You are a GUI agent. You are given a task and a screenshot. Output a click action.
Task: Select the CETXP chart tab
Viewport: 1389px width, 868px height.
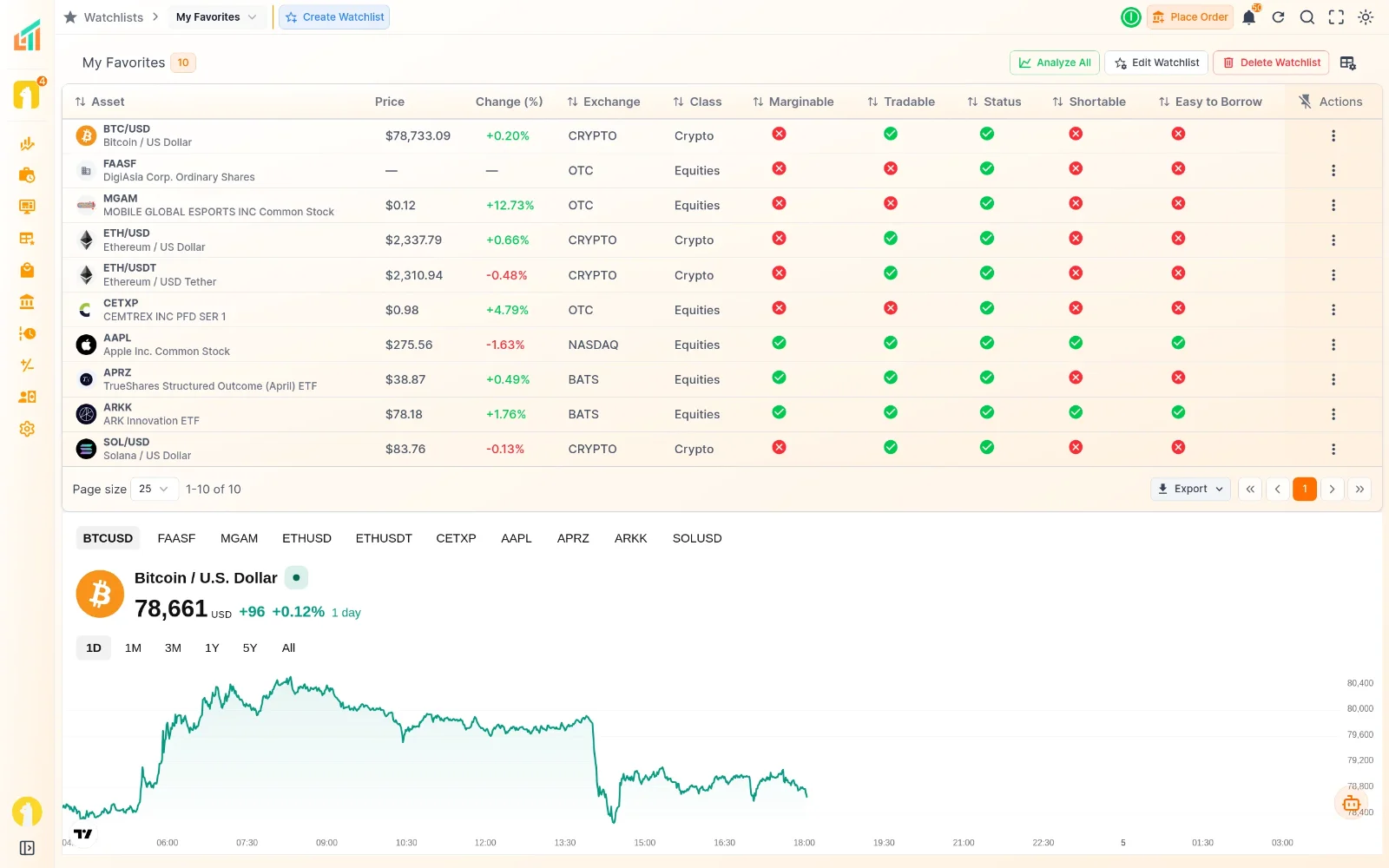pyautogui.click(x=456, y=538)
